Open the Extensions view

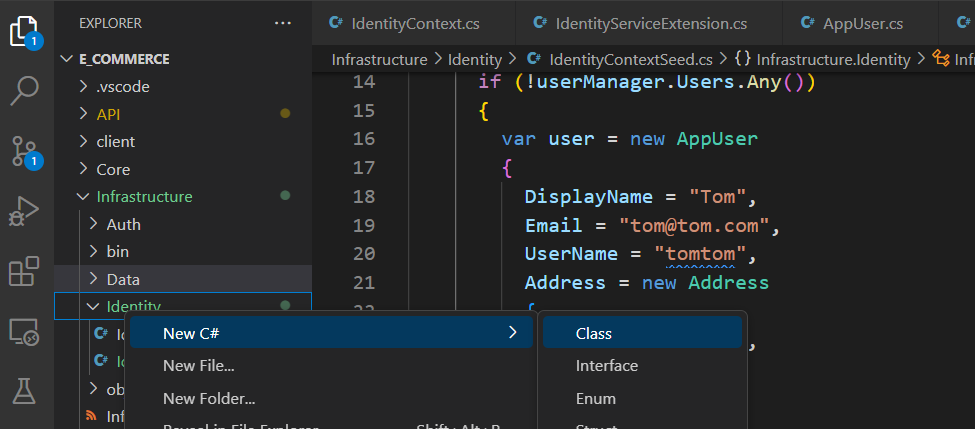pyautogui.click(x=24, y=271)
